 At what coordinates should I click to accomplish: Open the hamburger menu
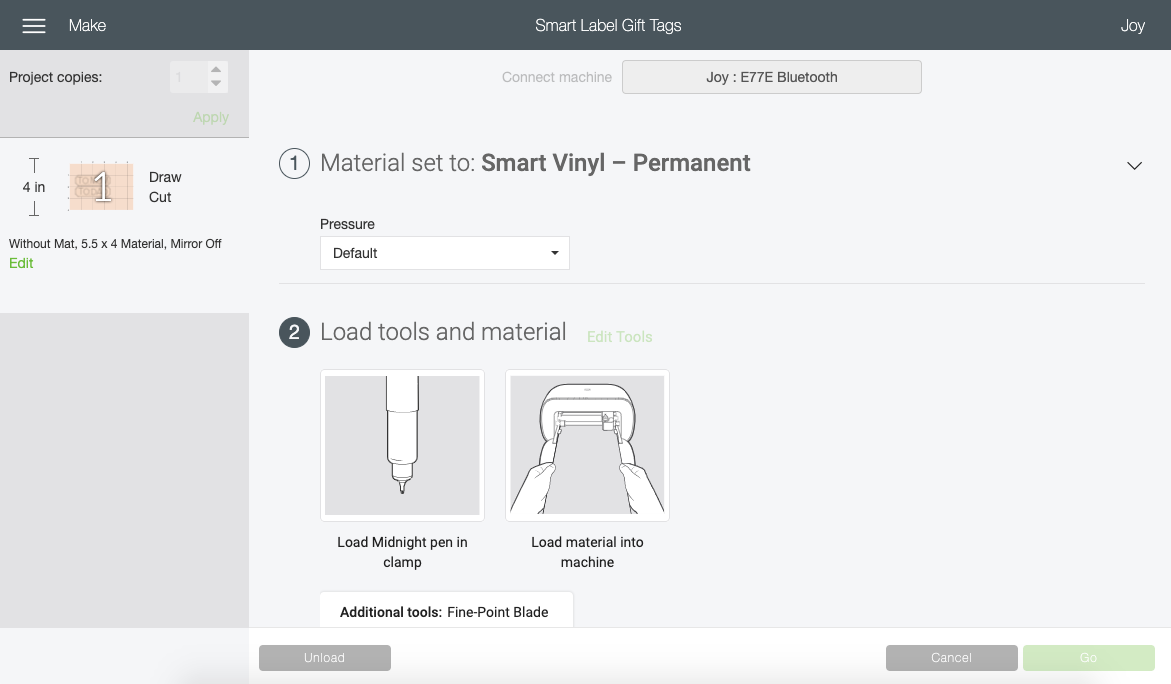pos(34,26)
